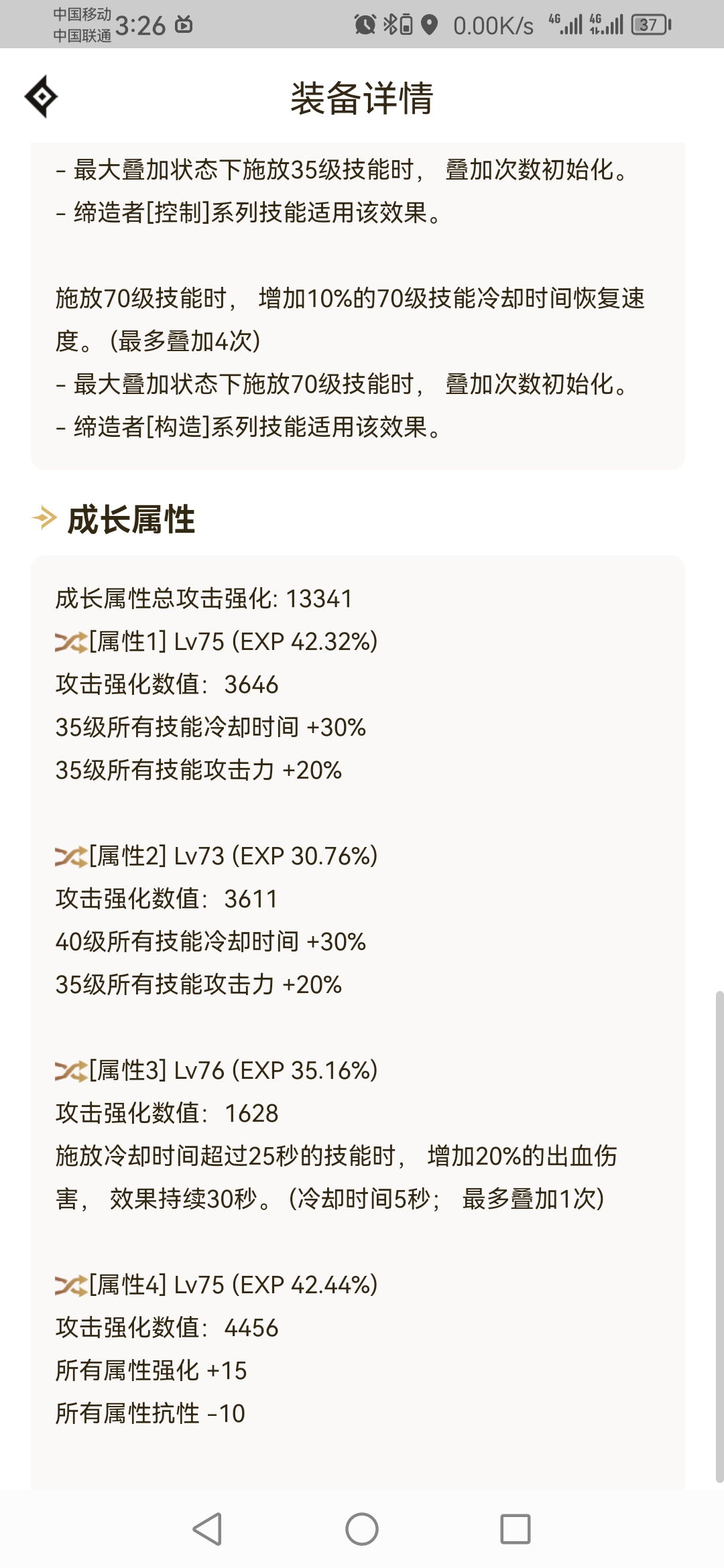Tap the Android back triangle button
The image size is (724, 1568).
click(207, 1529)
